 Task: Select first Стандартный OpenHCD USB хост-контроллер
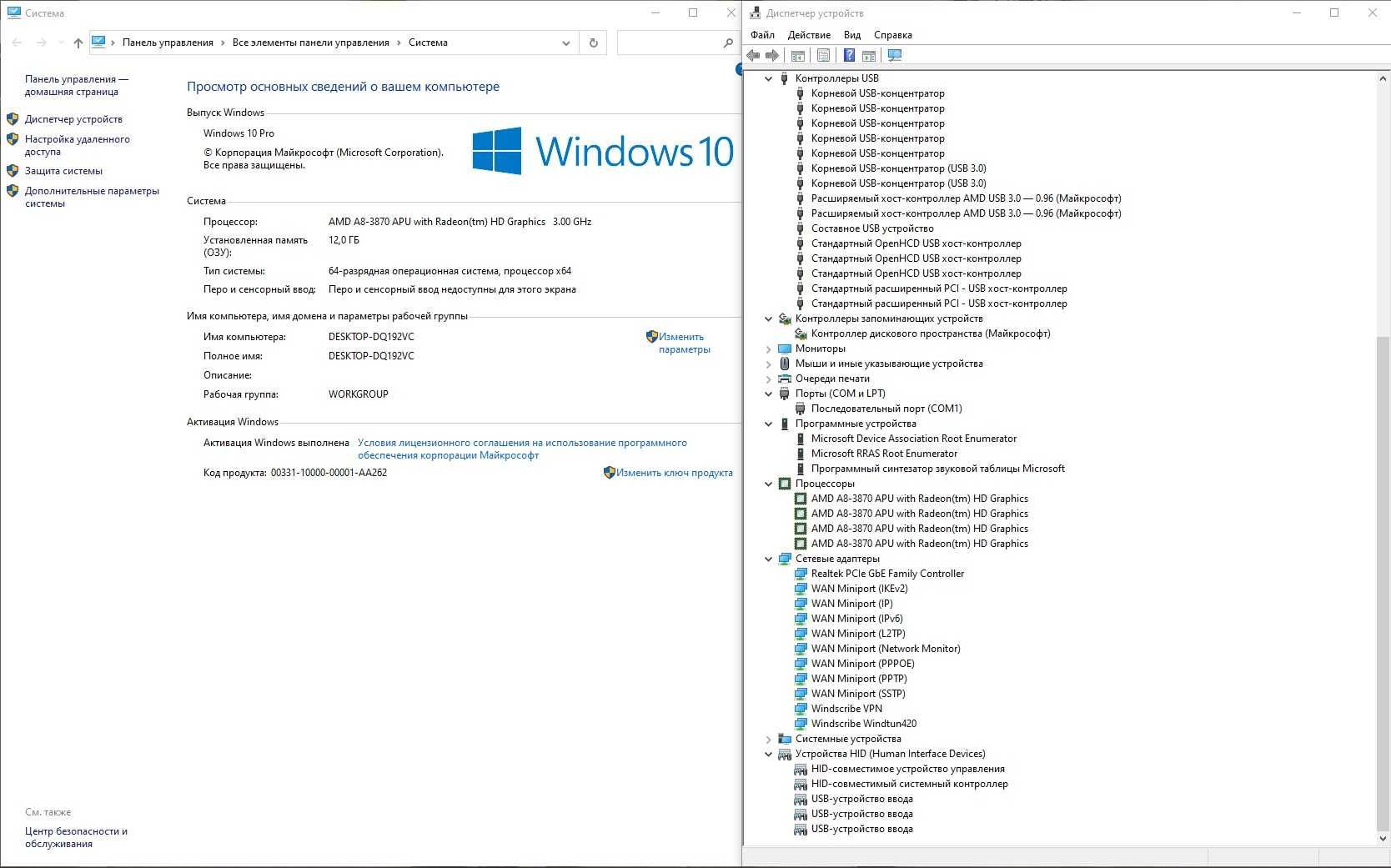pos(916,243)
